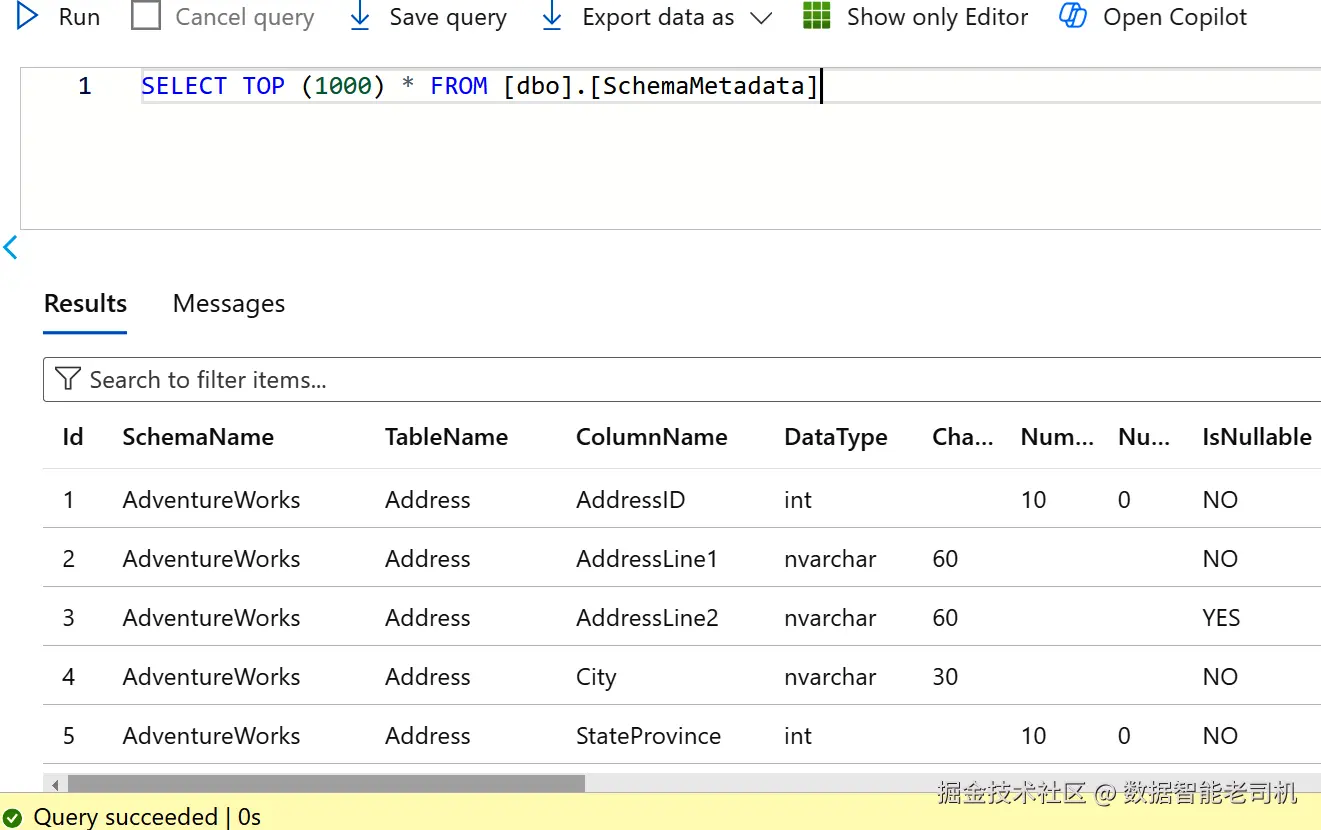Viewport: 1321px width, 830px height.
Task: Select the Id cell with value 4
Action: coord(69,676)
